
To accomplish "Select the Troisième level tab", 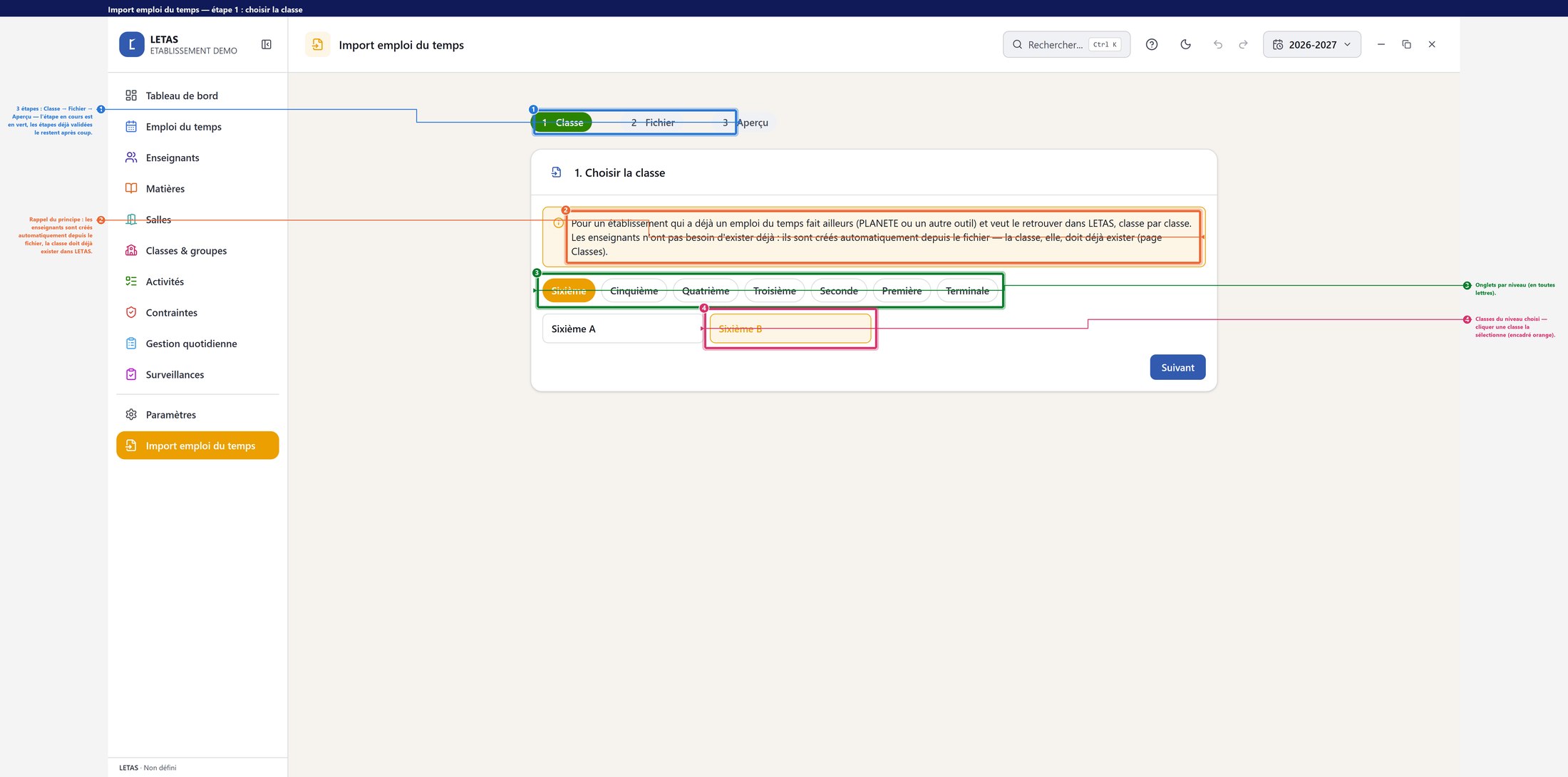I will click(x=775, y=291).
